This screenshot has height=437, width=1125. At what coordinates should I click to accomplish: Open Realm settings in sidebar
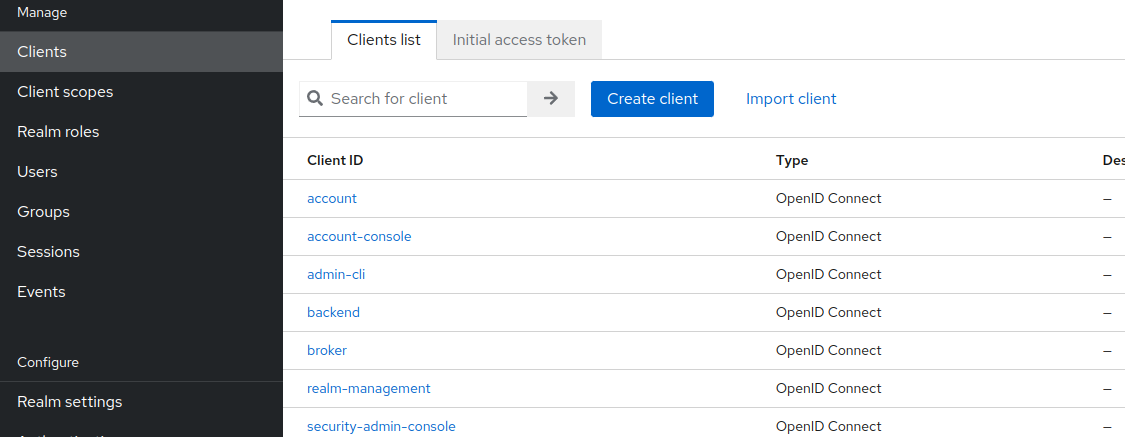(141, 402)
